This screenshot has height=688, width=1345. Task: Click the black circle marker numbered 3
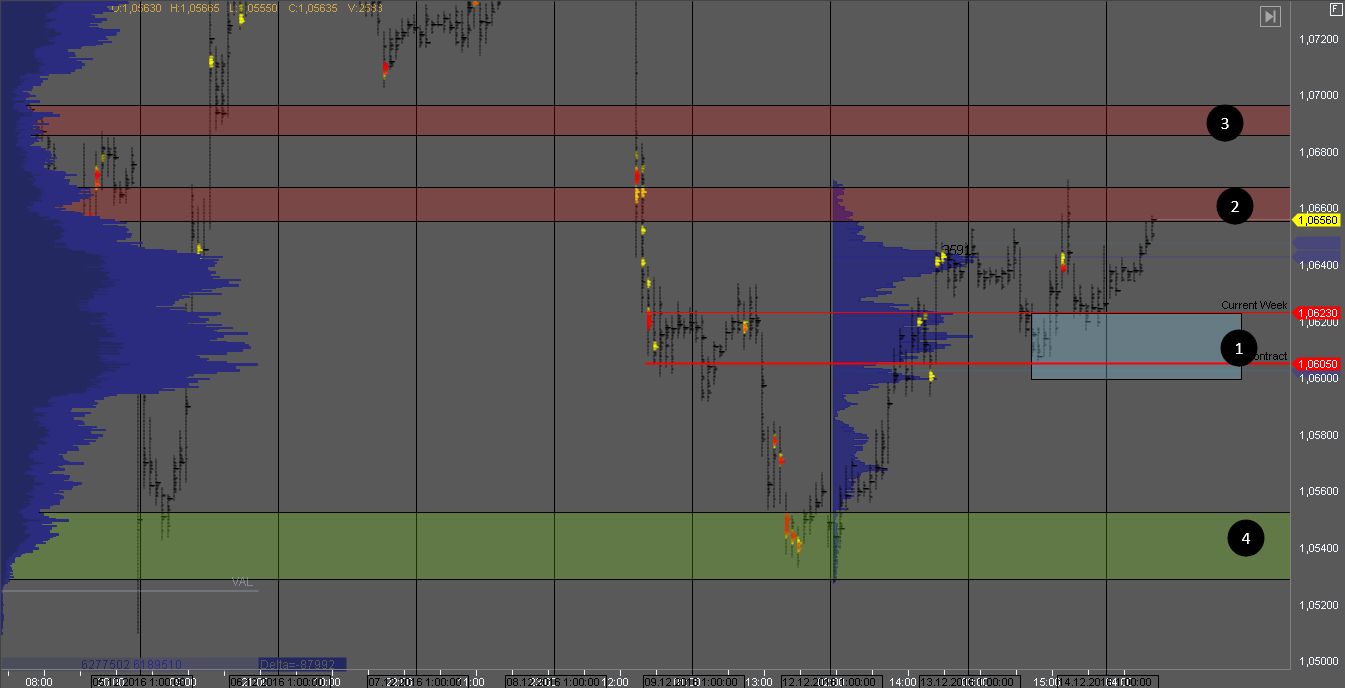1224,123
